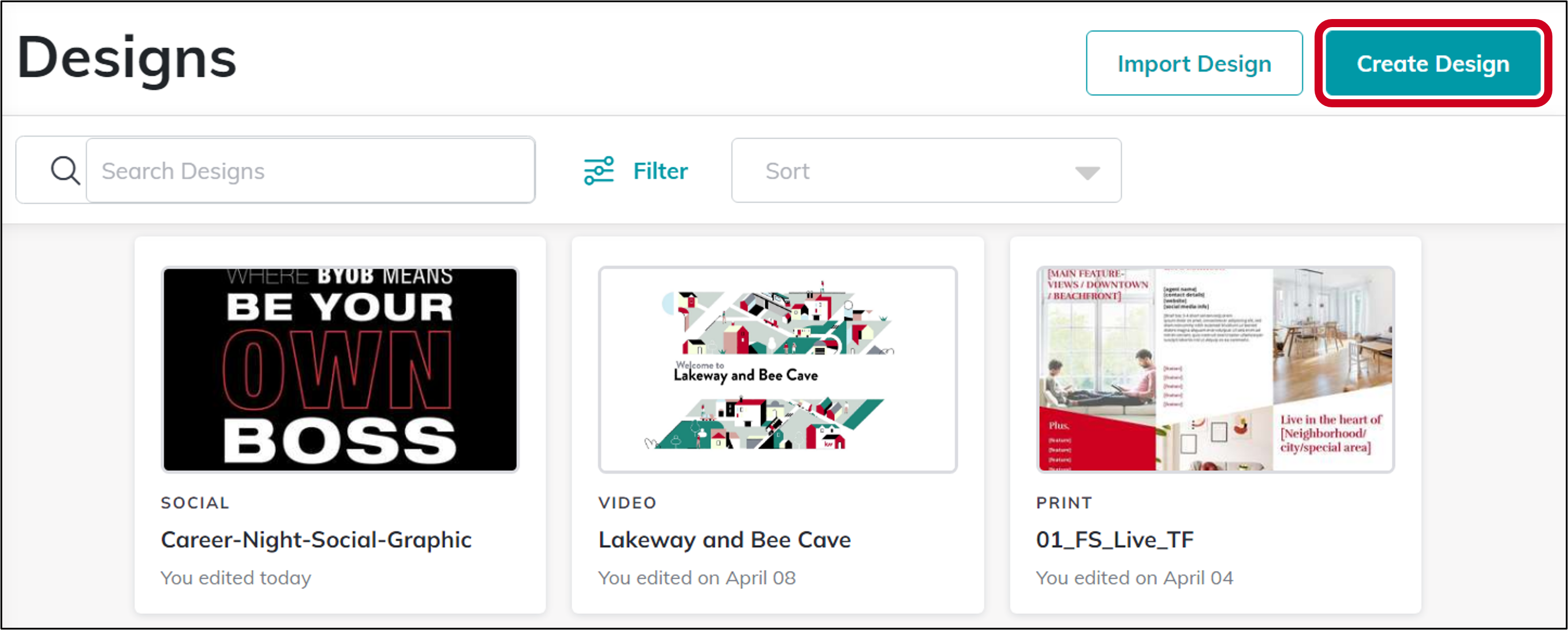Select the Lakeway and Bee Cave title
This screenshot has height=630, width=1568.
[x=725, y=539]
